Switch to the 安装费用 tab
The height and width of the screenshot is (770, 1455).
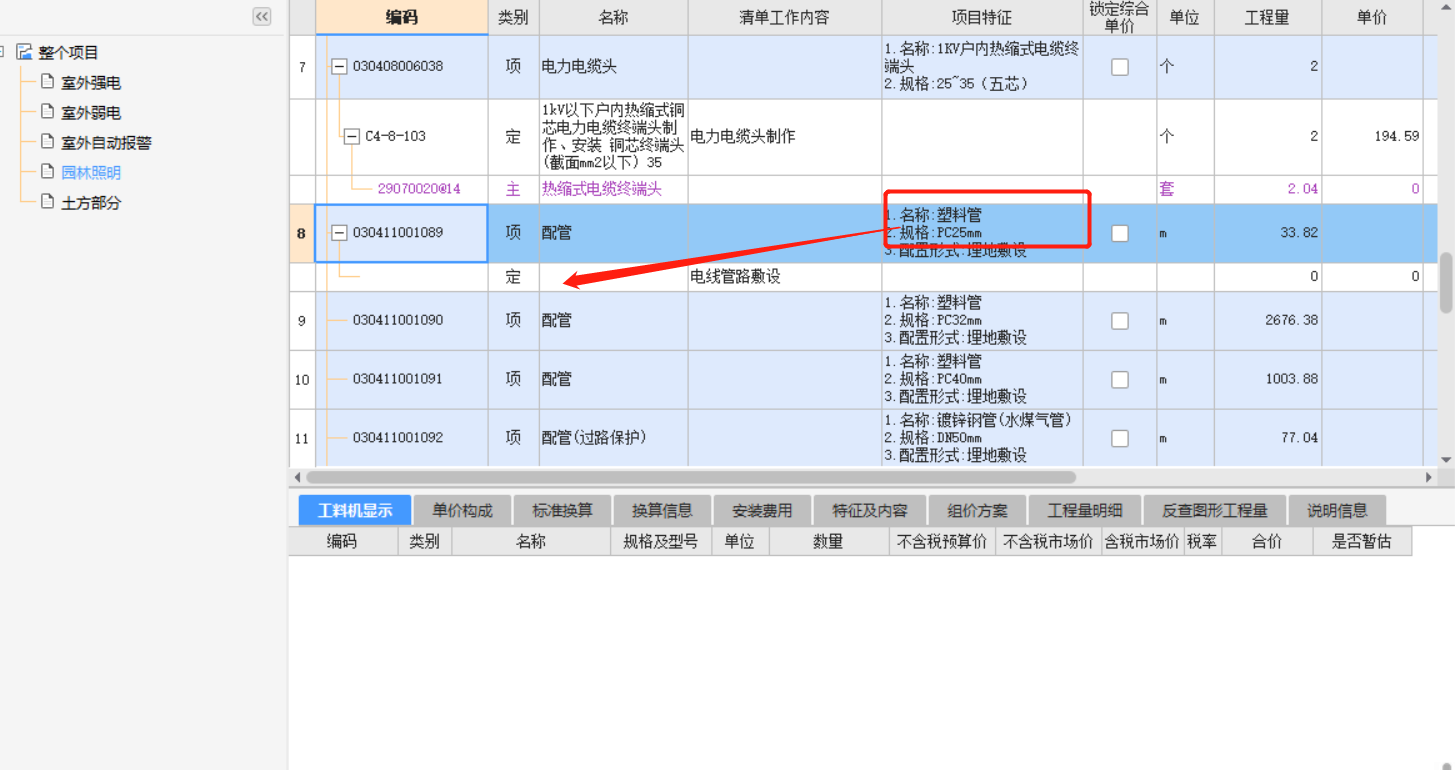(762, 510)
